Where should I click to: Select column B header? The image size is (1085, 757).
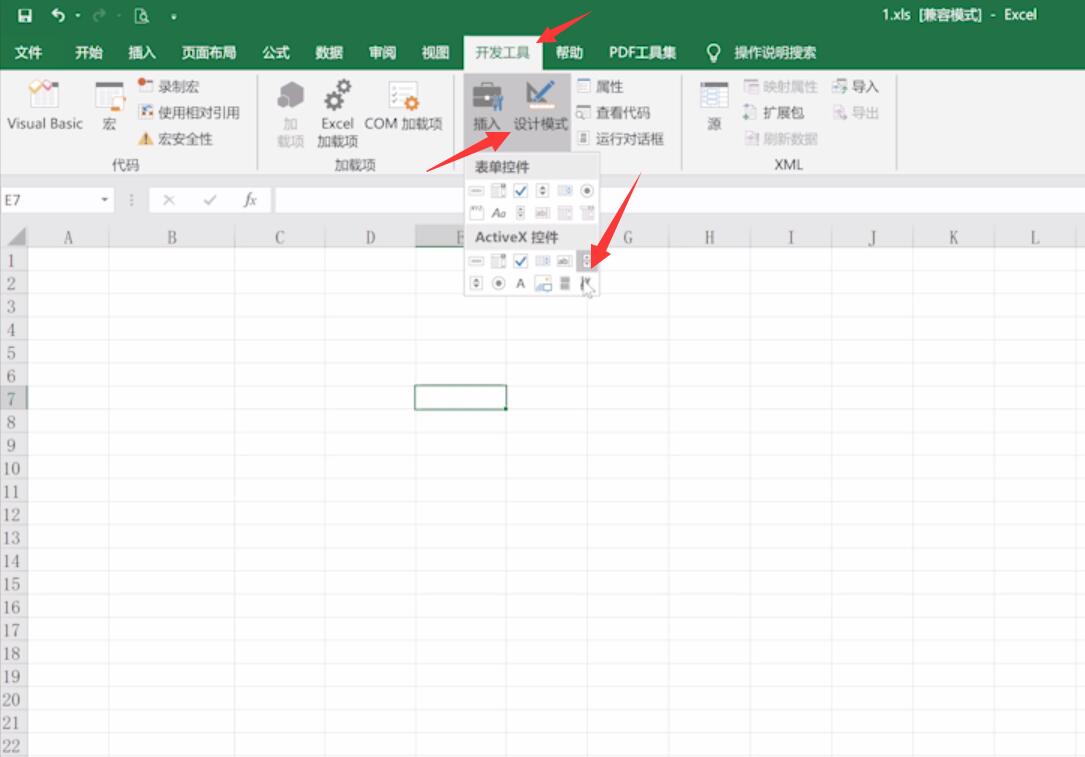(172, 238)
